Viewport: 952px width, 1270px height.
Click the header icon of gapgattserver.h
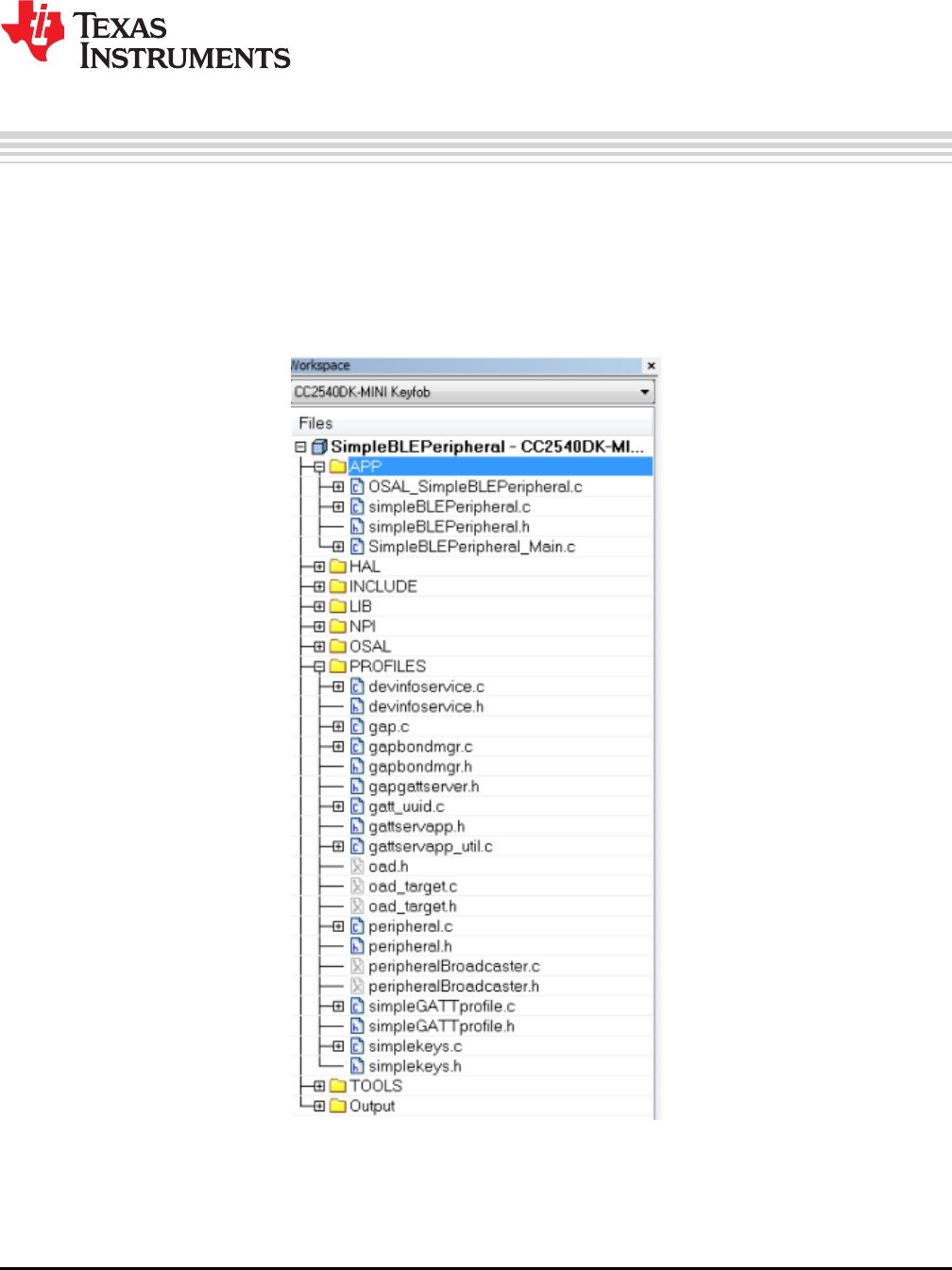click(357, 787)
